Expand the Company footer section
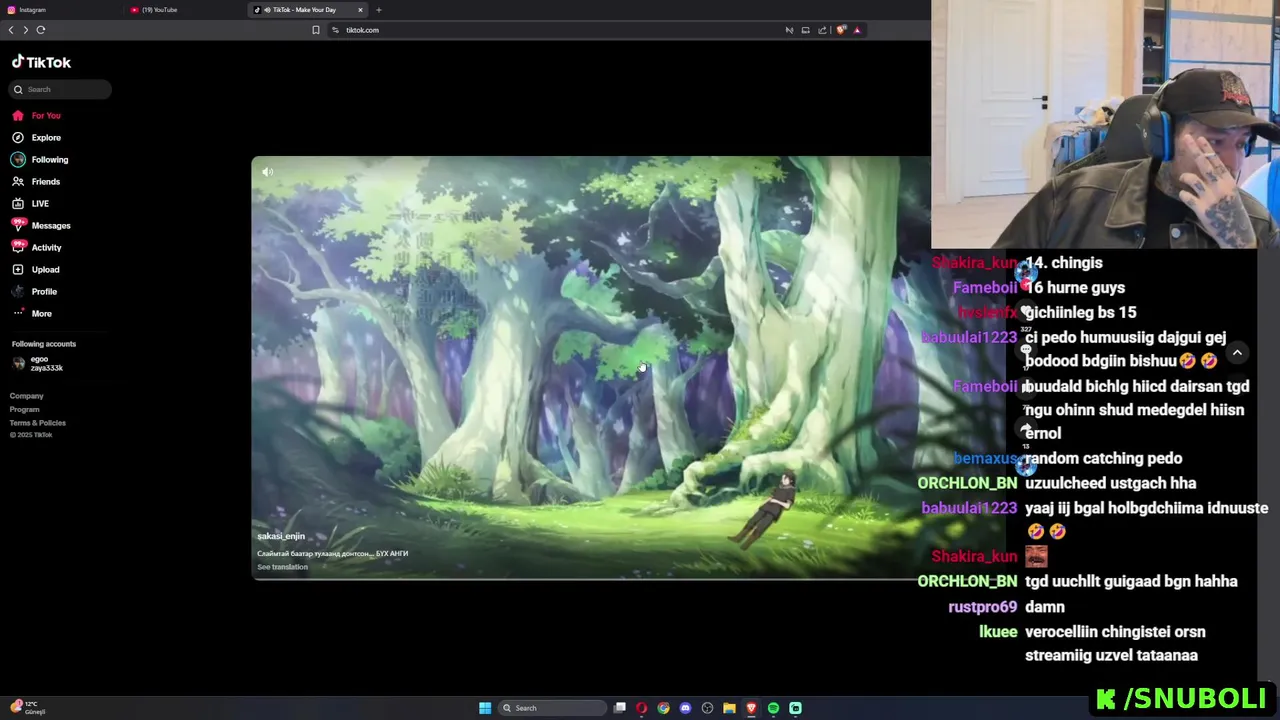This screenshot has width=1280, height=720. (27, 396)
